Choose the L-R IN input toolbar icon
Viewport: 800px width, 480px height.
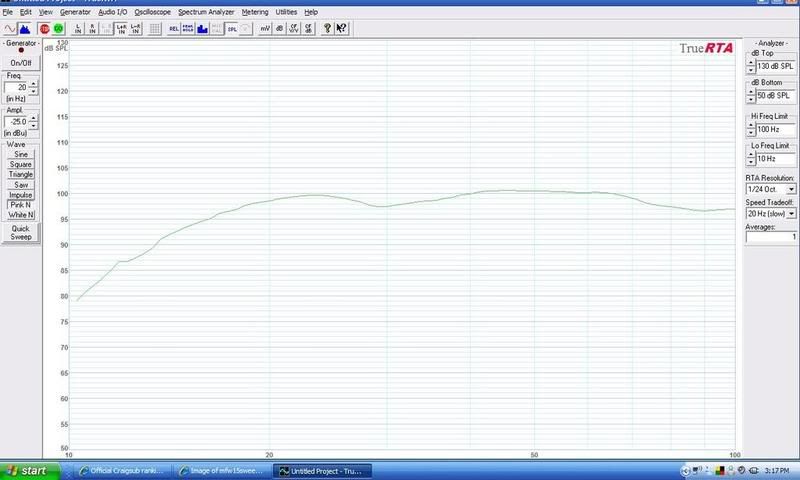pyautogui.click(x=136, y=29)
